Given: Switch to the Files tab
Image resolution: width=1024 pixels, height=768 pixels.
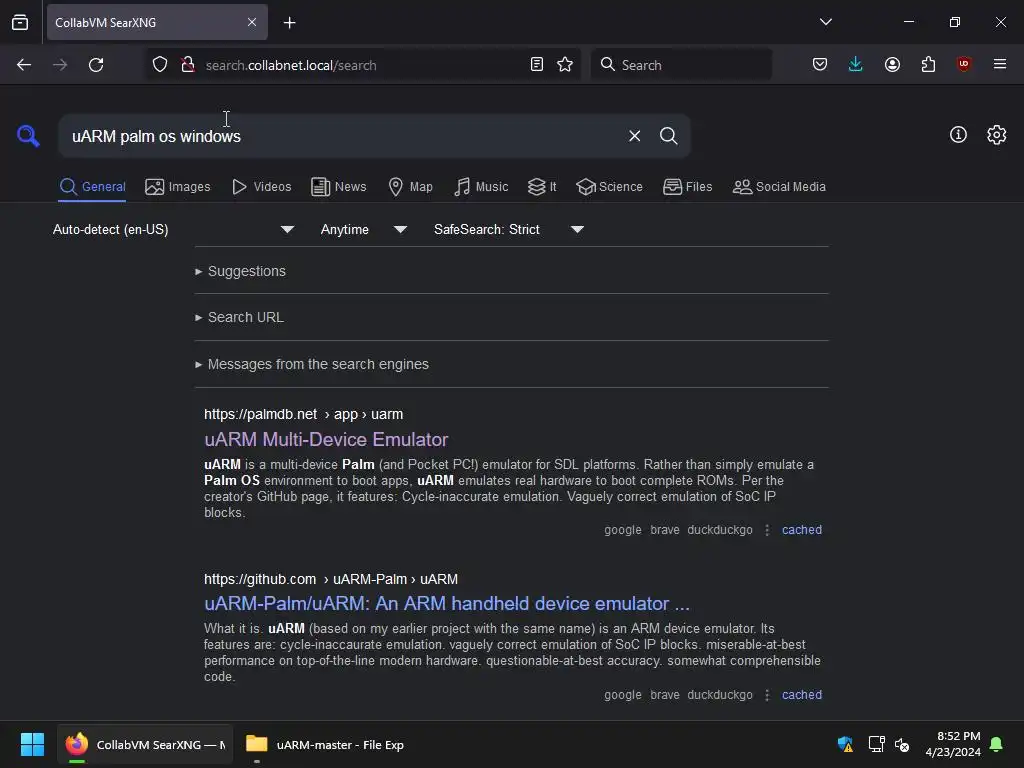Looking at the screenshot, I should click(687, 187).
